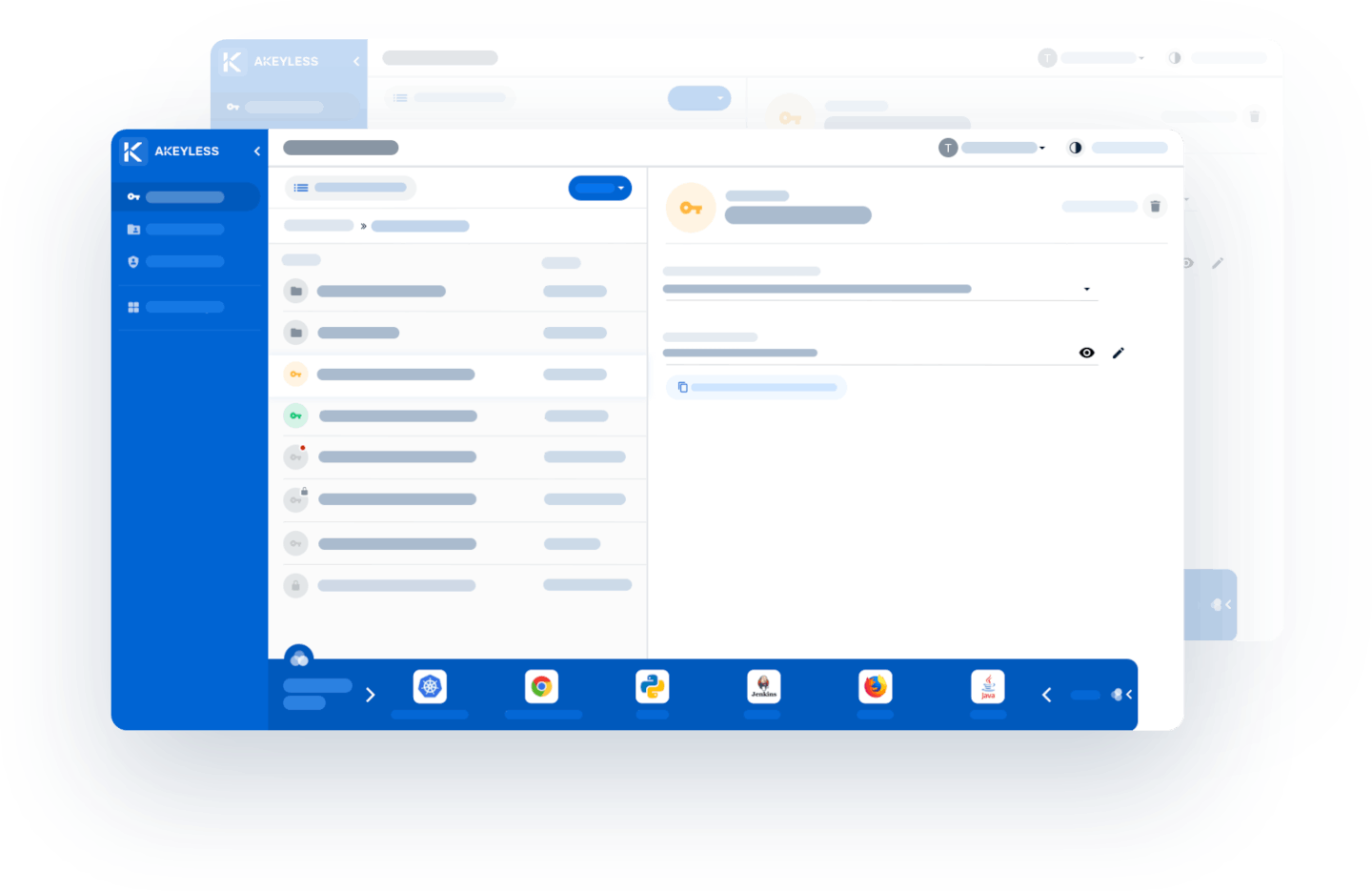
Task: Click the partially hidden blue tab in background window
Action: tap(1211, 604)
